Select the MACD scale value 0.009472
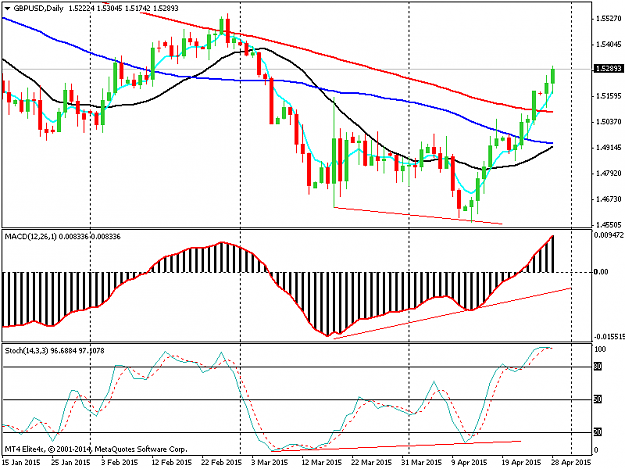The height and width of the screenshot is (469, 625). [x=609, y=235]
